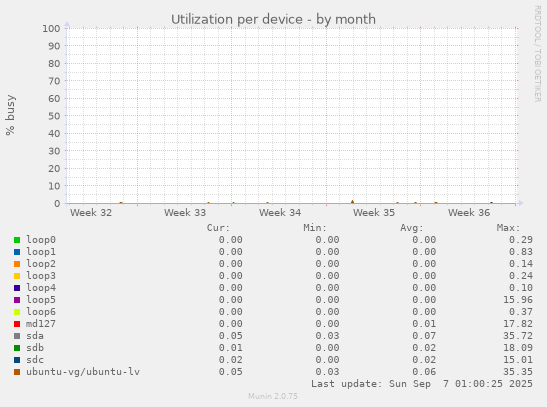Click the loop0 max value 0.29
Screen dimensions: 547x407
coord(521,240)
